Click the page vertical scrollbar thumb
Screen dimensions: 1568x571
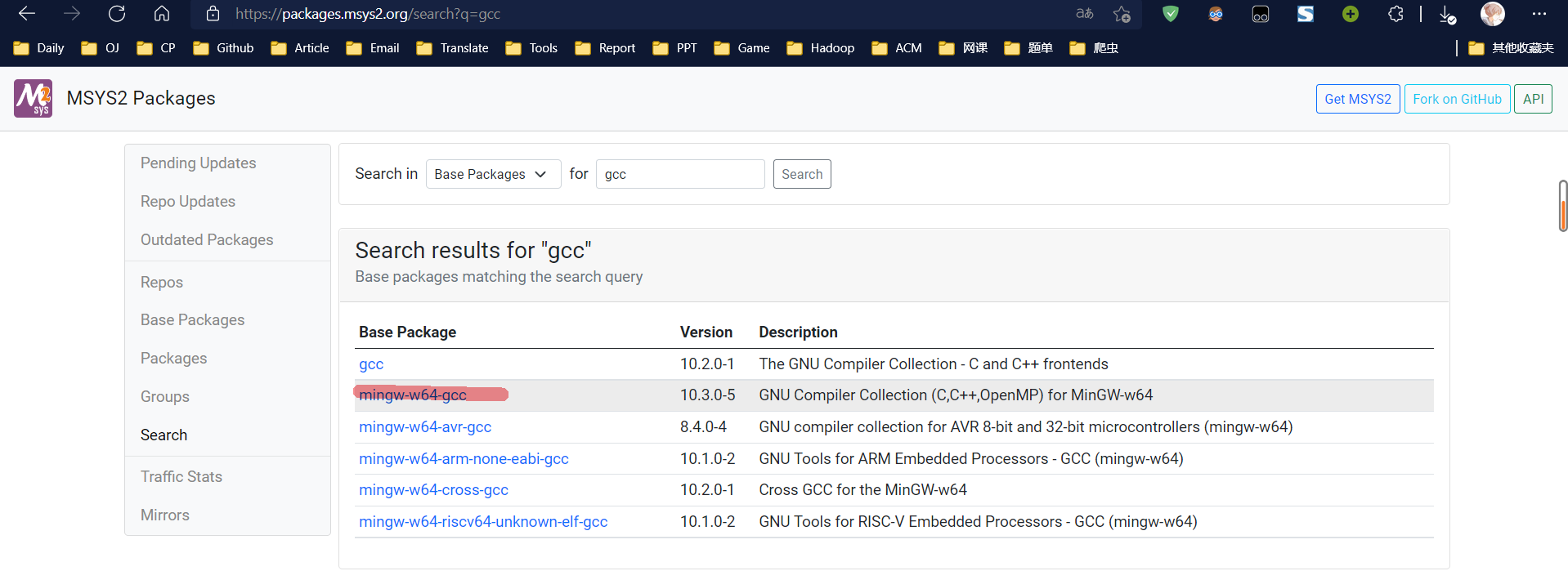[1563, 206]
